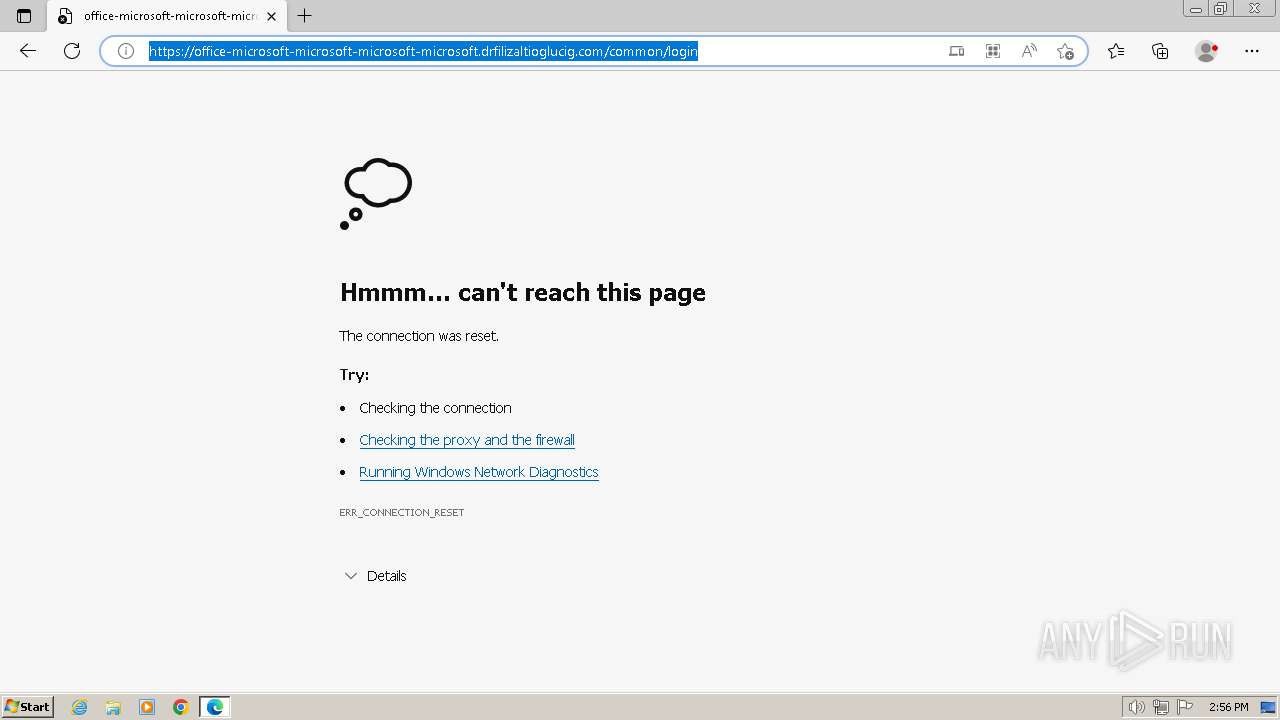Open the Windows Start menu

(x=28, y=707)
